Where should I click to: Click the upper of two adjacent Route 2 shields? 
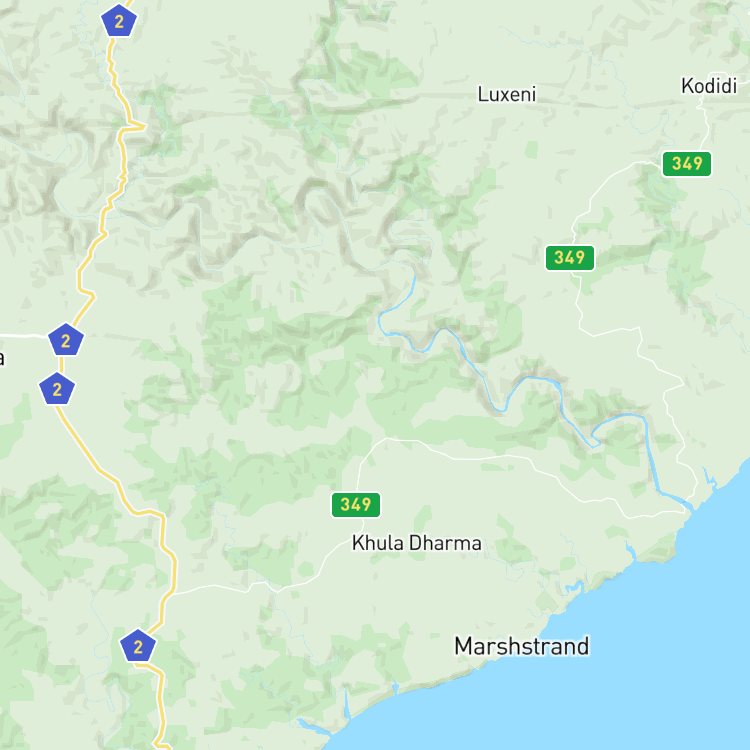(66, 340)
